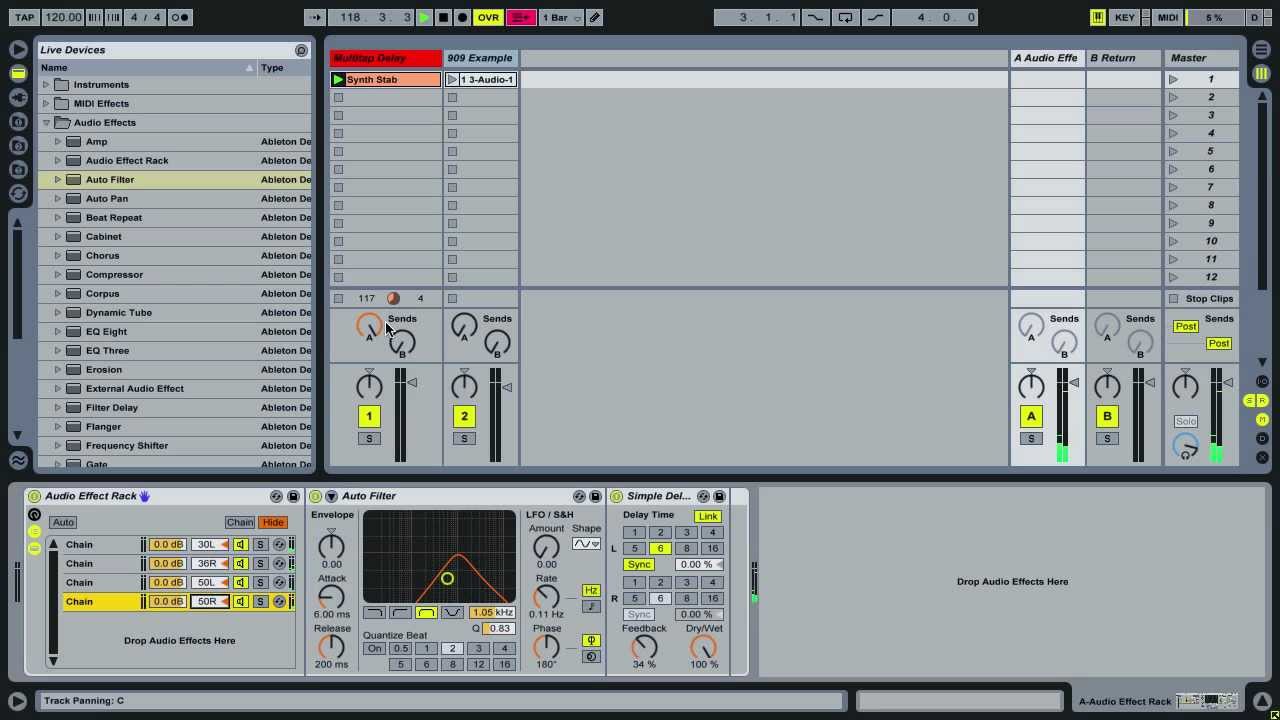This screenshot has height=720, width=1280.
Task: Switch to Arrangement View icon
Action: point(1262,49)
